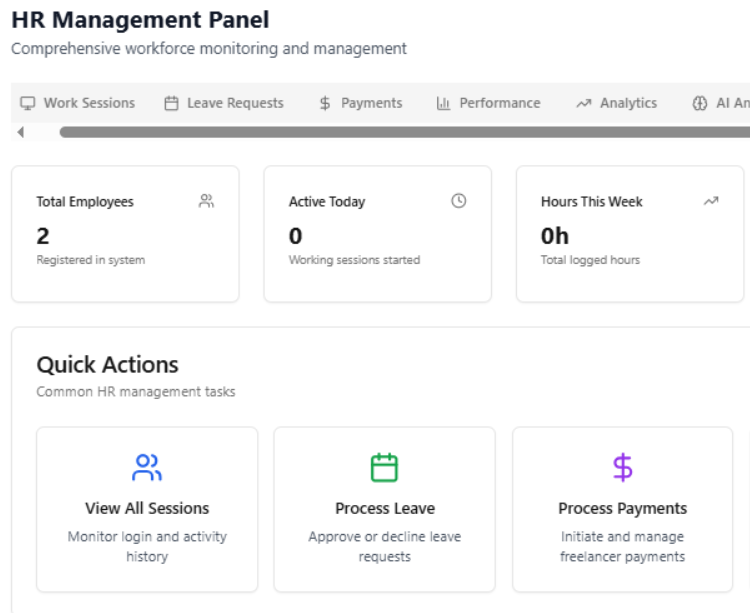Select the Performance tab
The width and height of the screenshot is (750, 613).
[x=488, y=103]
